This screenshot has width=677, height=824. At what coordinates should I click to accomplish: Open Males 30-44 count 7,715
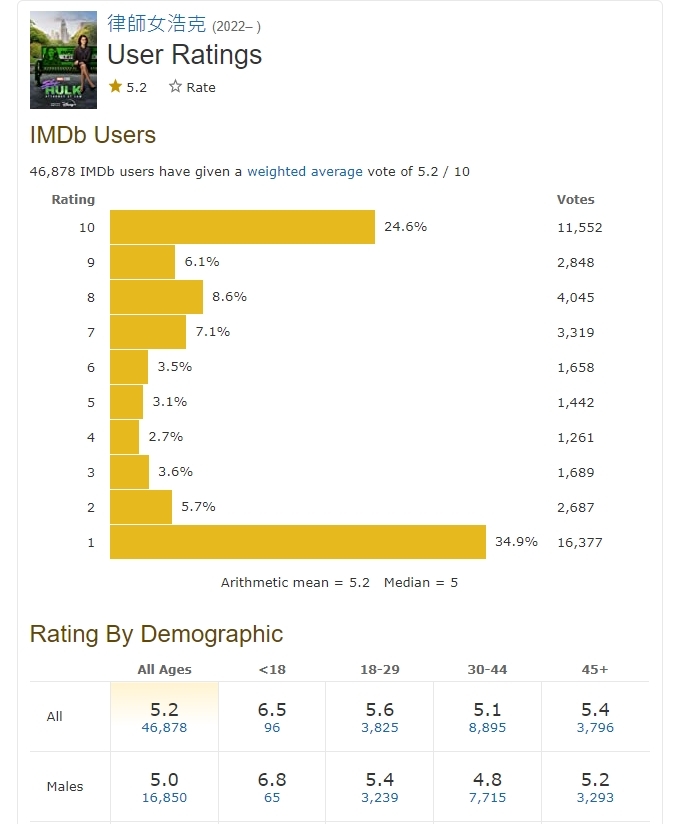click(x=487, y=798)
